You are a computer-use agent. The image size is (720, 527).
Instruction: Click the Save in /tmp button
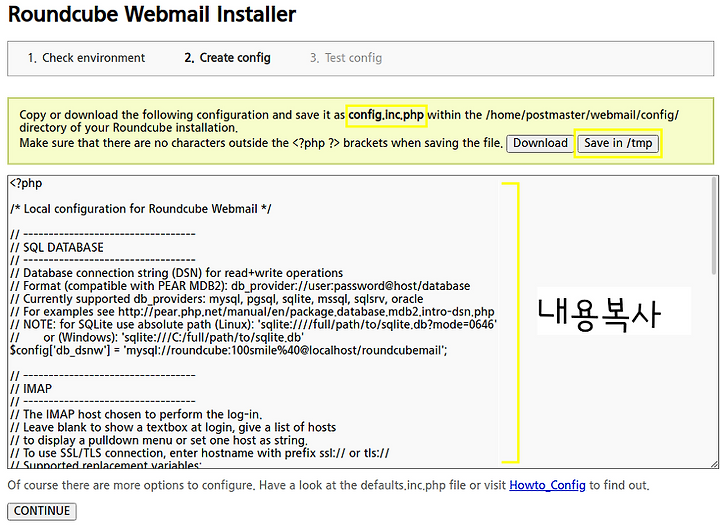[x=618, y=143]
